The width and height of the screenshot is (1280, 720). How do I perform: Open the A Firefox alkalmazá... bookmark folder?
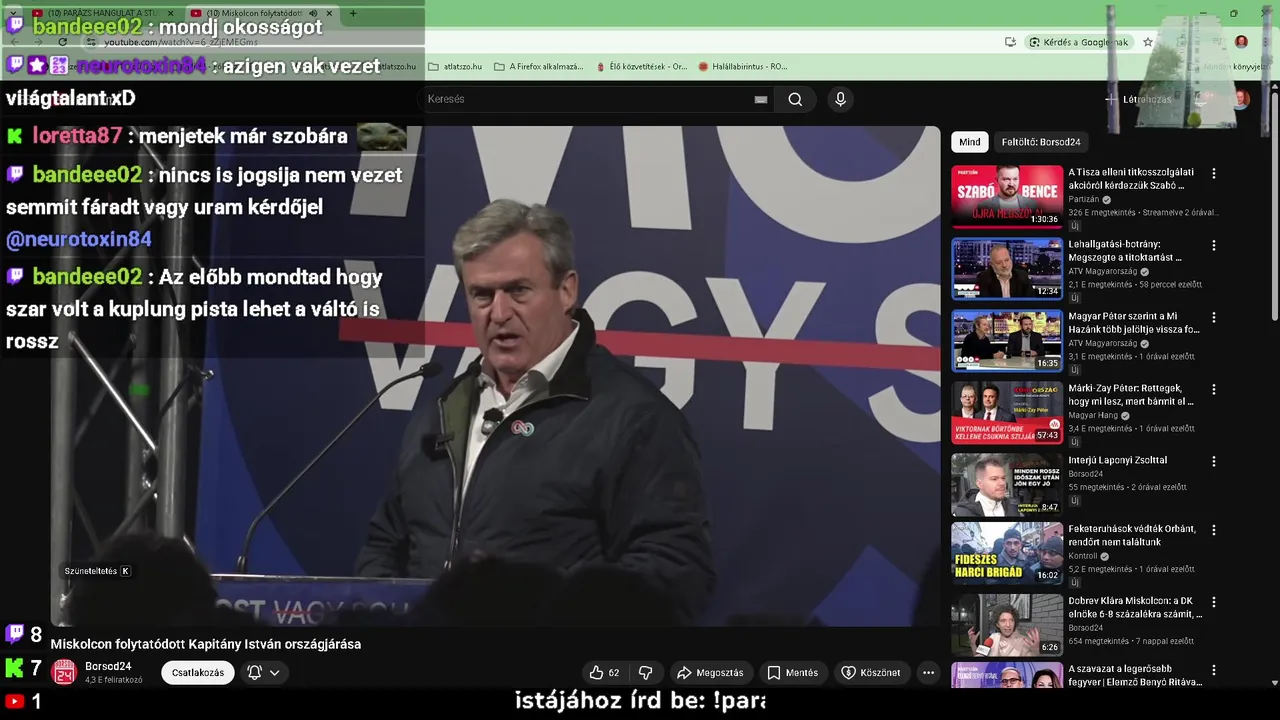click(539, 67)
